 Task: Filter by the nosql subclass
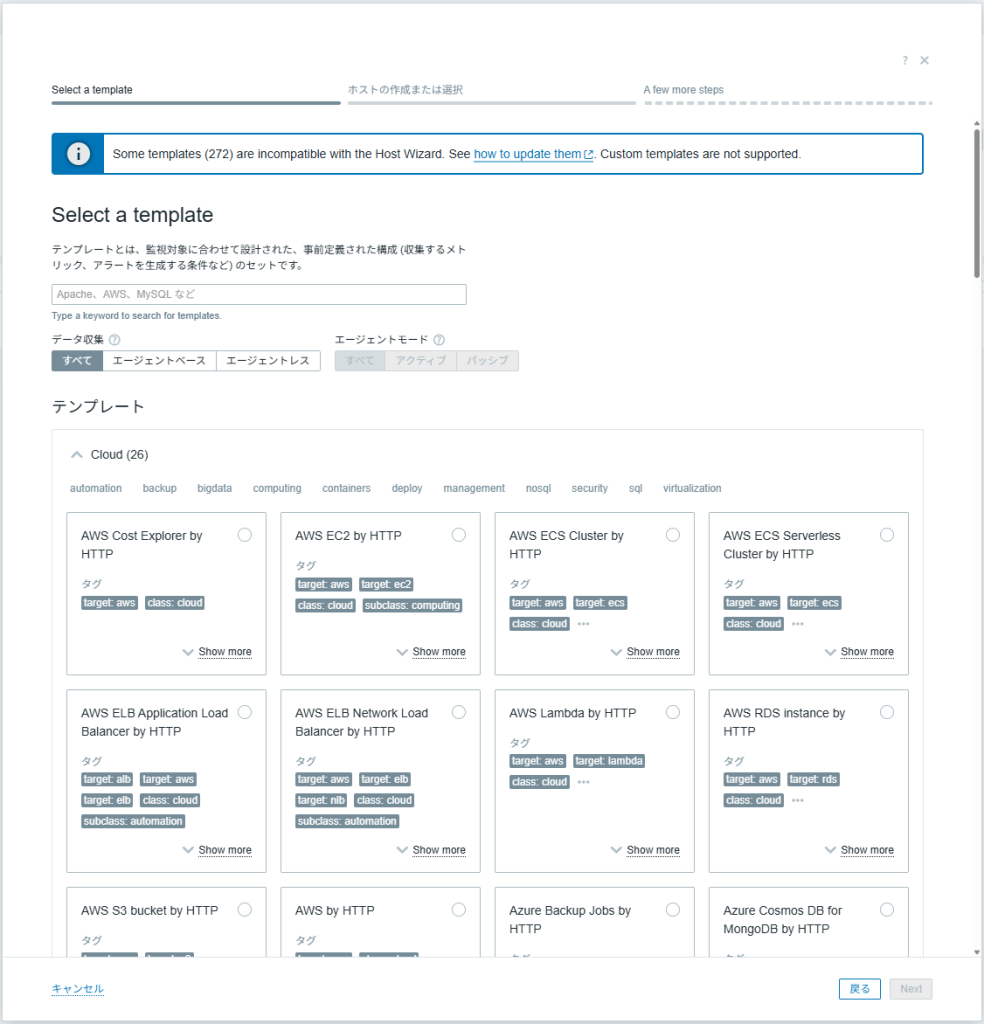tap(539, 488)
